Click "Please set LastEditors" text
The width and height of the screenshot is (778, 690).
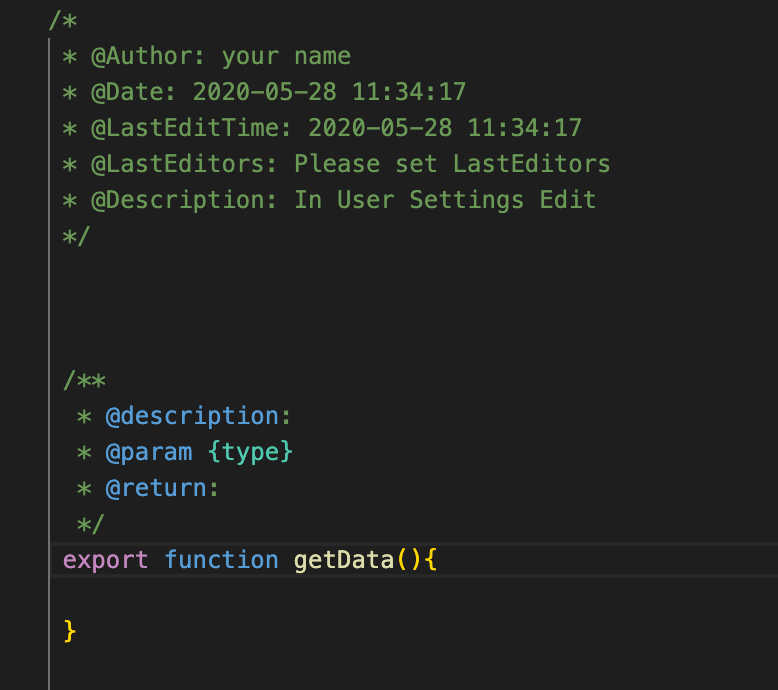(452, 164)
